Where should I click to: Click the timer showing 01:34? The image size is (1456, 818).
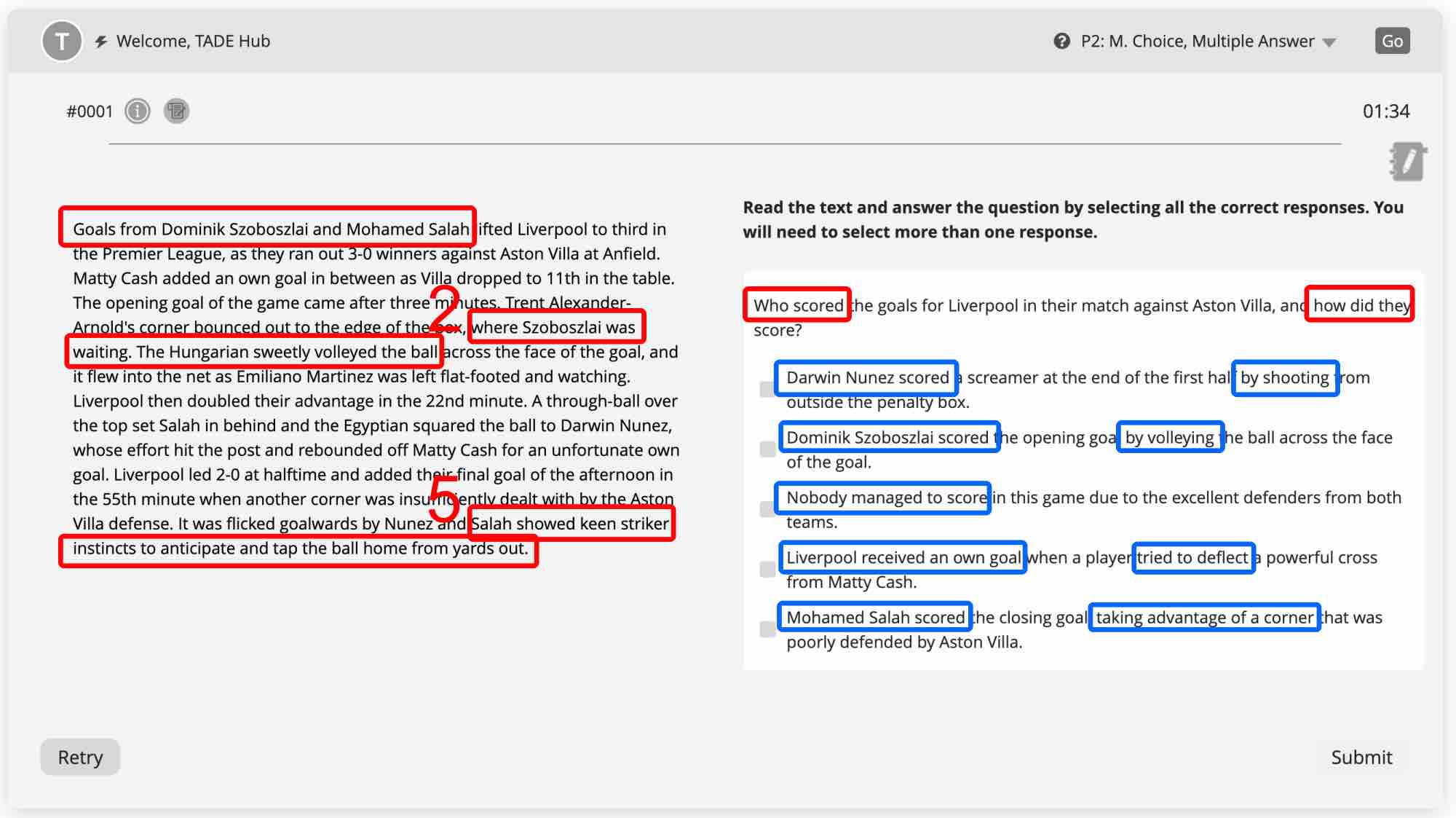tap(1386, 110)
